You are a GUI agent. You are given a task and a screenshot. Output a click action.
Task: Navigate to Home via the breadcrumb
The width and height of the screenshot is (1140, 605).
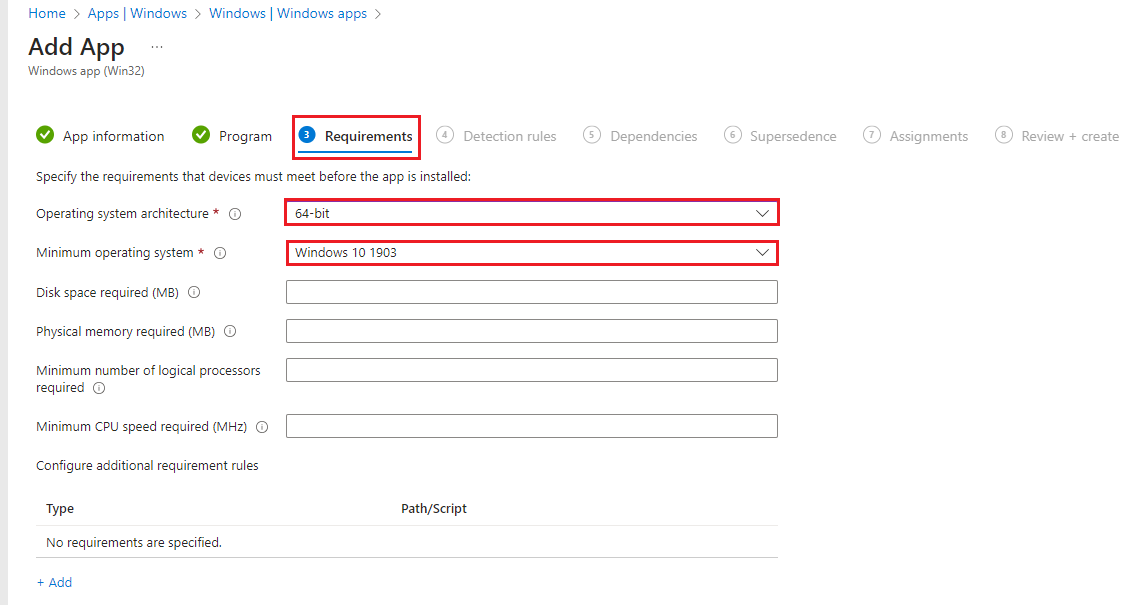[x=47, y=13]
